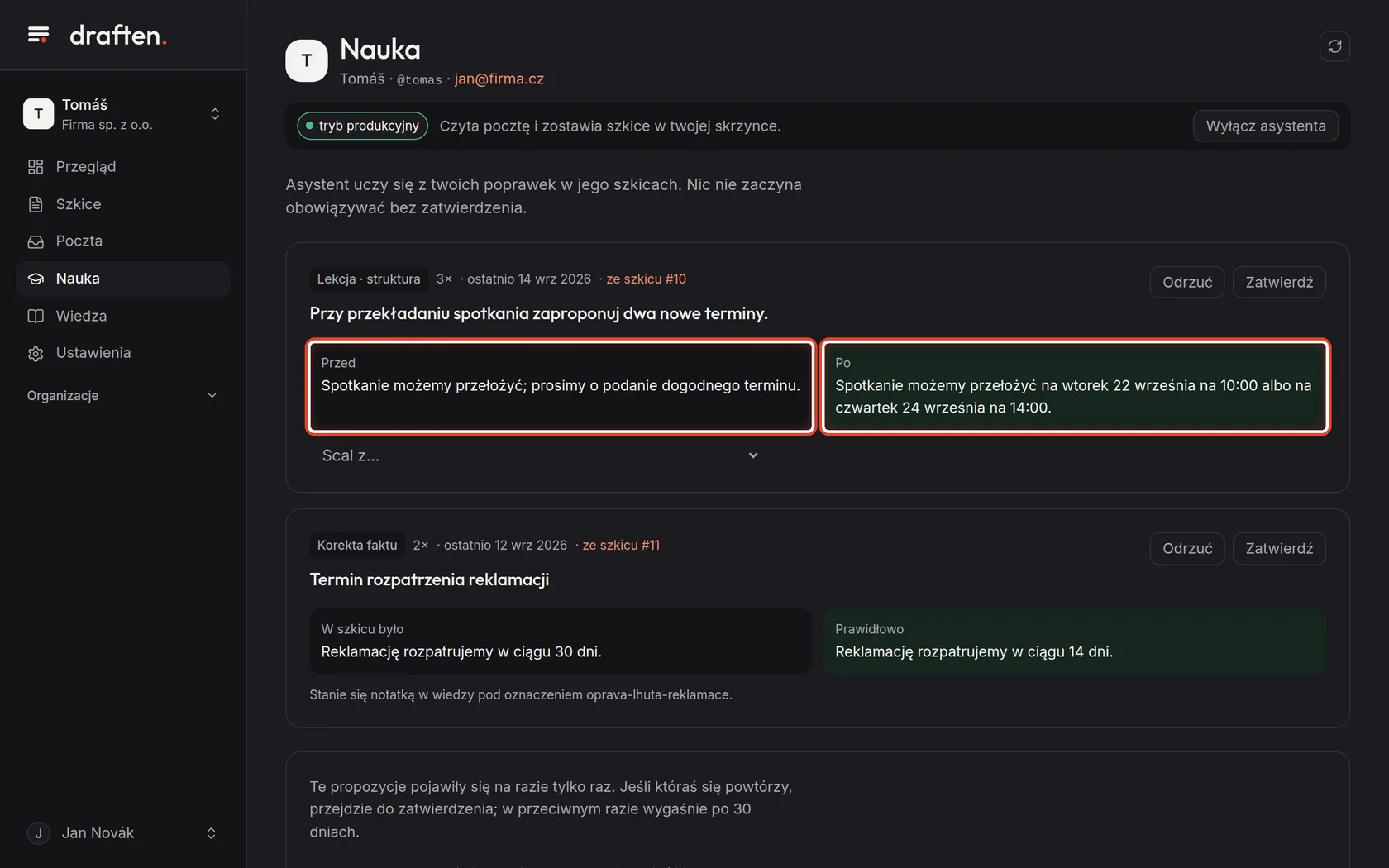Select the Nauka sidebar item
The image size is (1389, 868).
[x=122, y=279]
